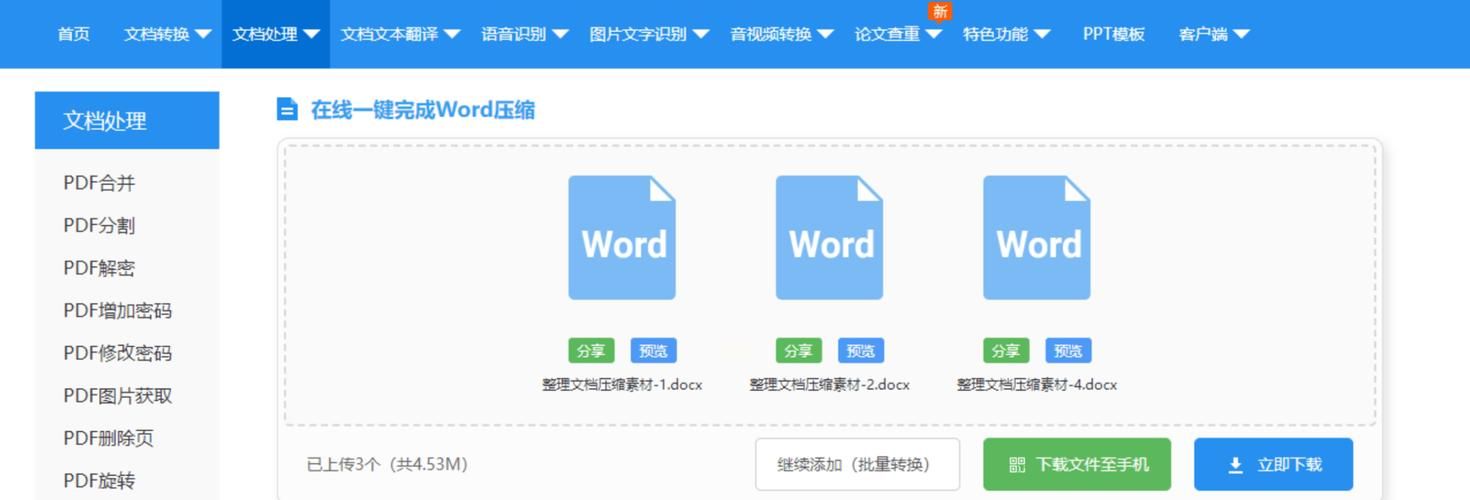Share 整理文档压缩素材-1.docx with 分享 button
This screenshot has width=1470, height=500.
coord(591,351)
